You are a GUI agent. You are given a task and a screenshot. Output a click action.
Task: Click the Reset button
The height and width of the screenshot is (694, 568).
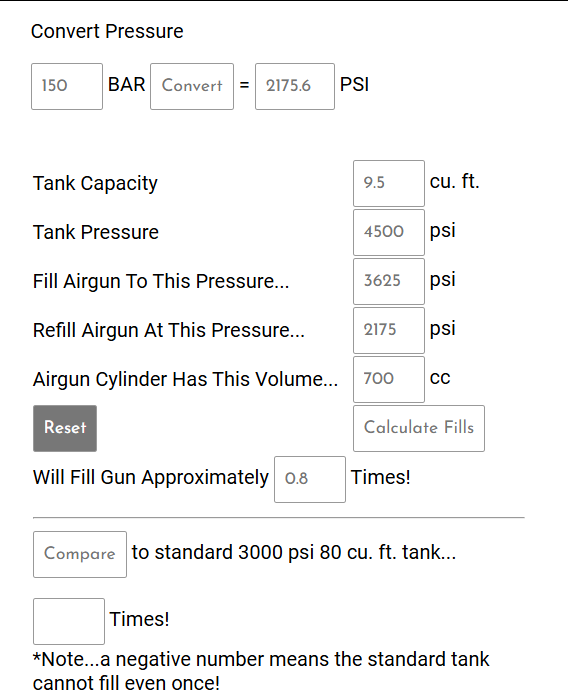[65, 428]
